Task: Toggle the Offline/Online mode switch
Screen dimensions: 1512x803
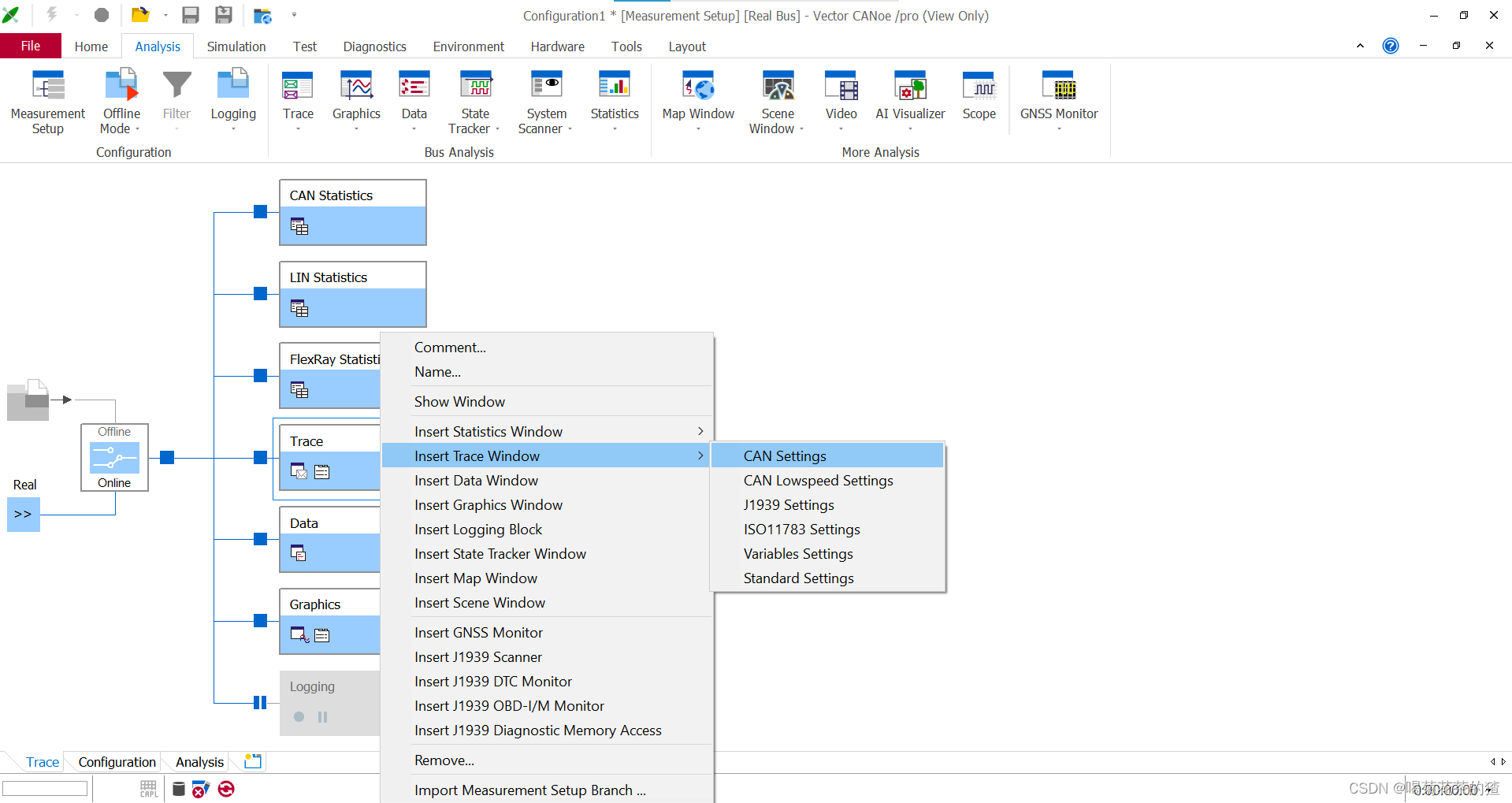Action: click(x=114, y=457)
